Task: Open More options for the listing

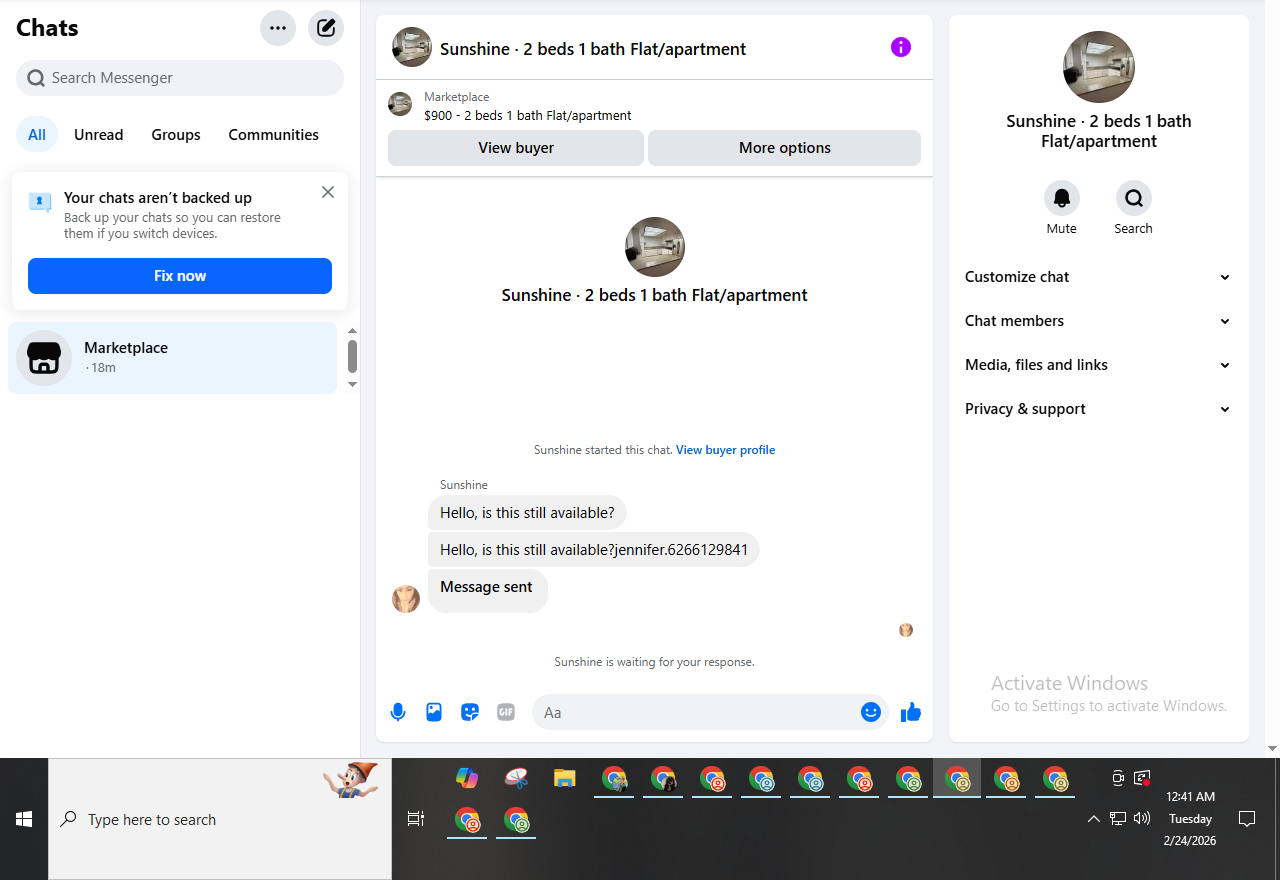Action: click(785, 148)
